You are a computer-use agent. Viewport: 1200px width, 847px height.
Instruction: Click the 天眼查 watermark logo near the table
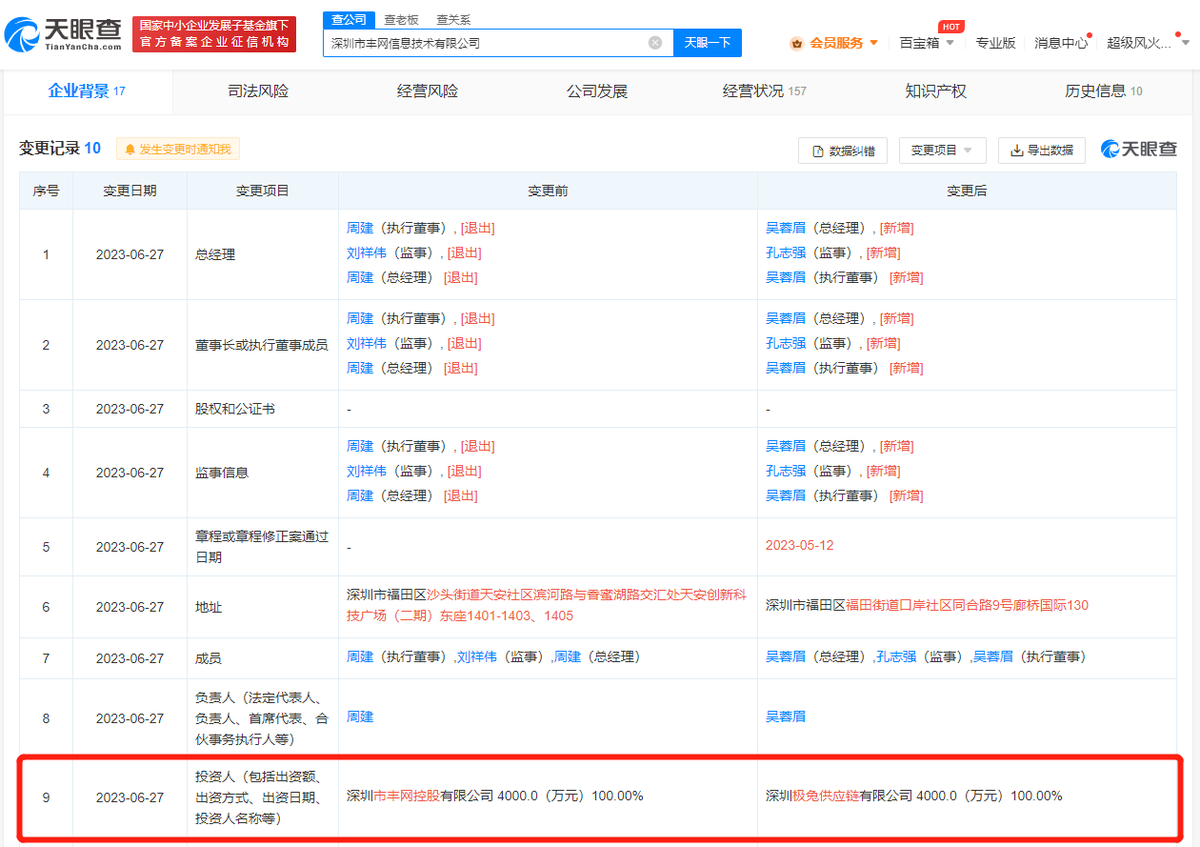tap(1139, 148)
